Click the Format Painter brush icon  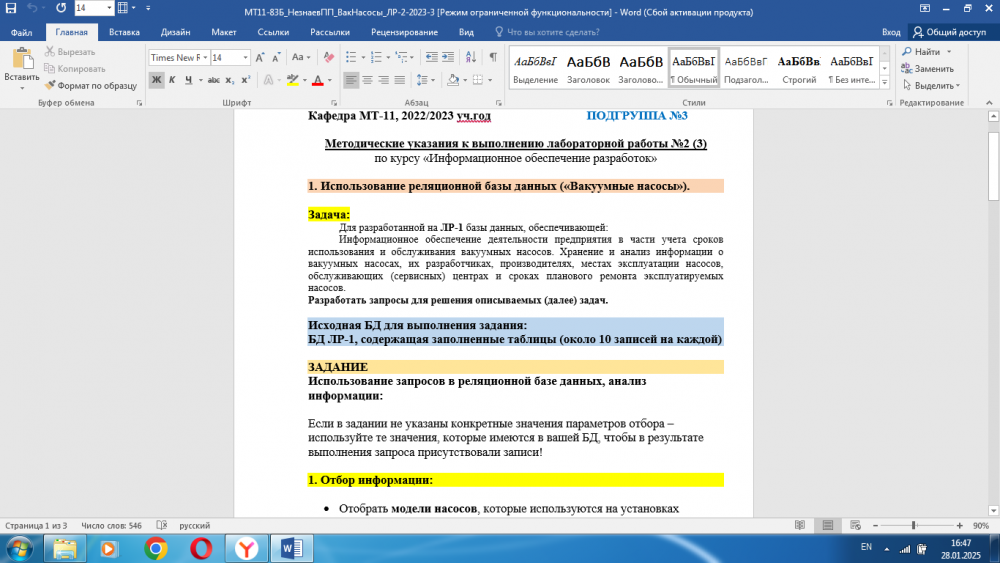tap(50, 86)
